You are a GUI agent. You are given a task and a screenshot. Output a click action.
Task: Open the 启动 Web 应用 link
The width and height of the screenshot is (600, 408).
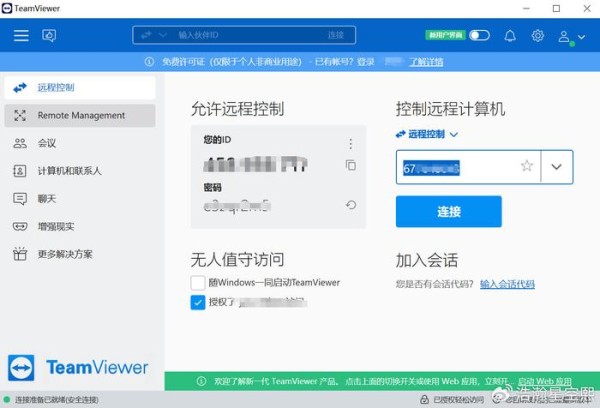pyautogui.click(x=545, y=381)
